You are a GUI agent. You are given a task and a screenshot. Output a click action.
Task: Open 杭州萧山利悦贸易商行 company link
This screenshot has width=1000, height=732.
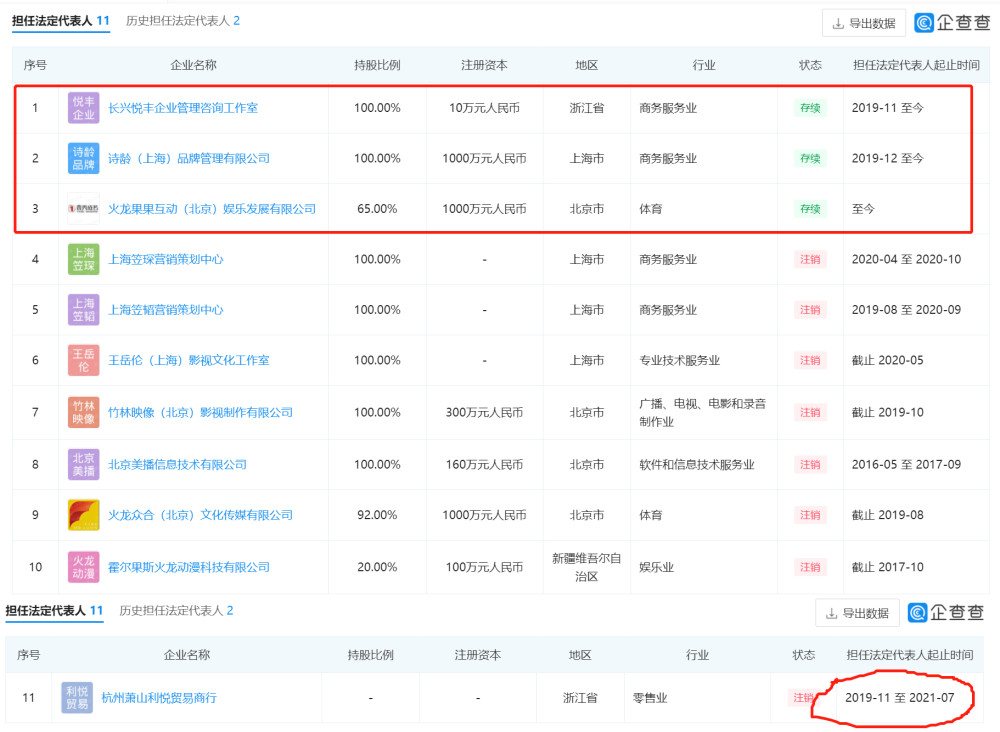click(159, 698)
